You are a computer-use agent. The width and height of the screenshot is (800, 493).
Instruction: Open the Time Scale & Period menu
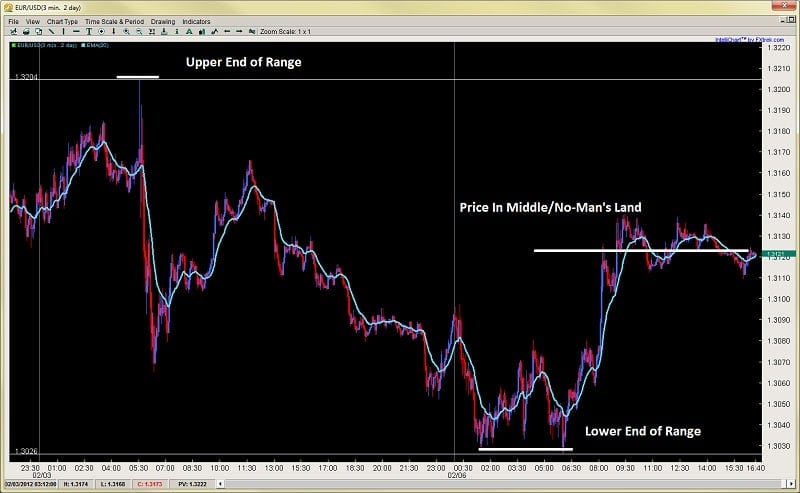114,21
